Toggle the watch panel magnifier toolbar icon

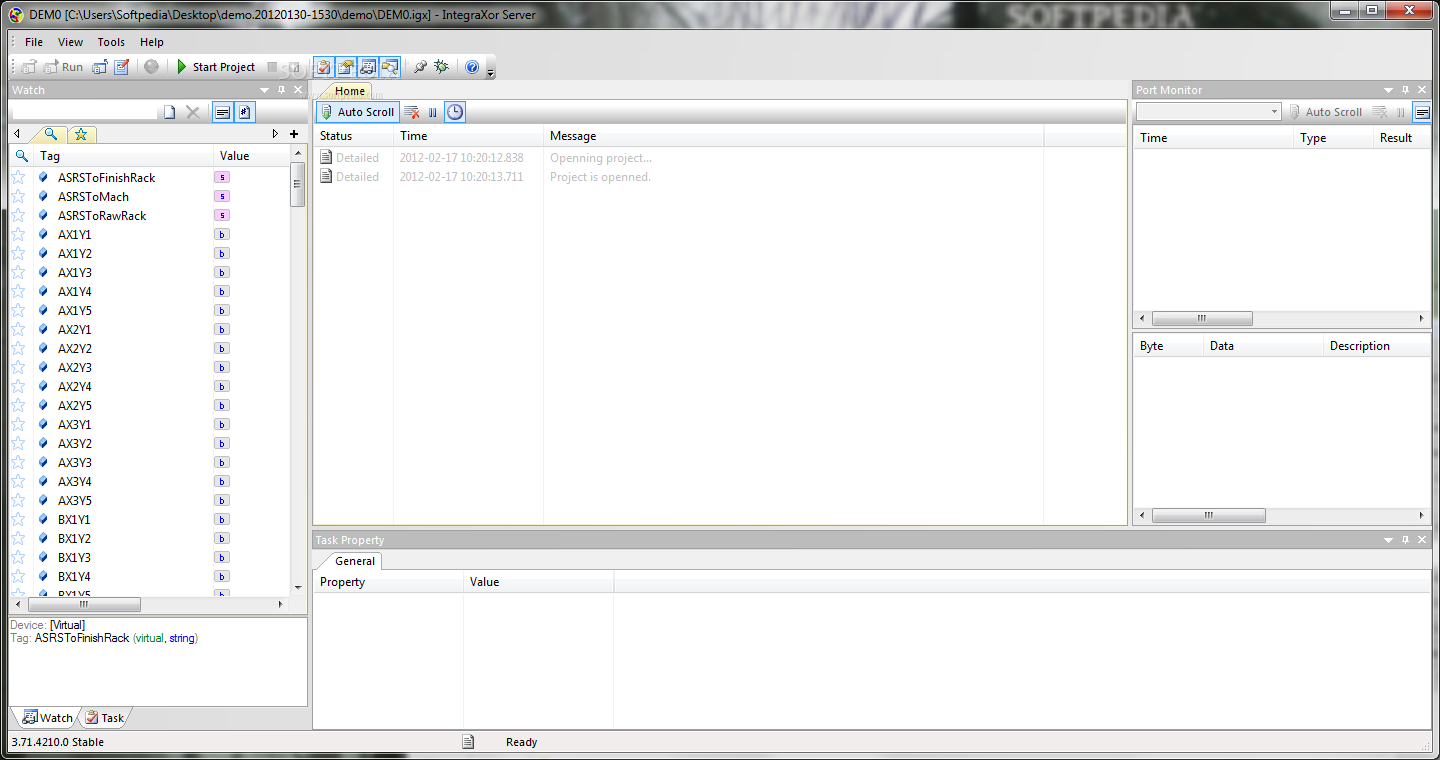click(x=389, y=67)
